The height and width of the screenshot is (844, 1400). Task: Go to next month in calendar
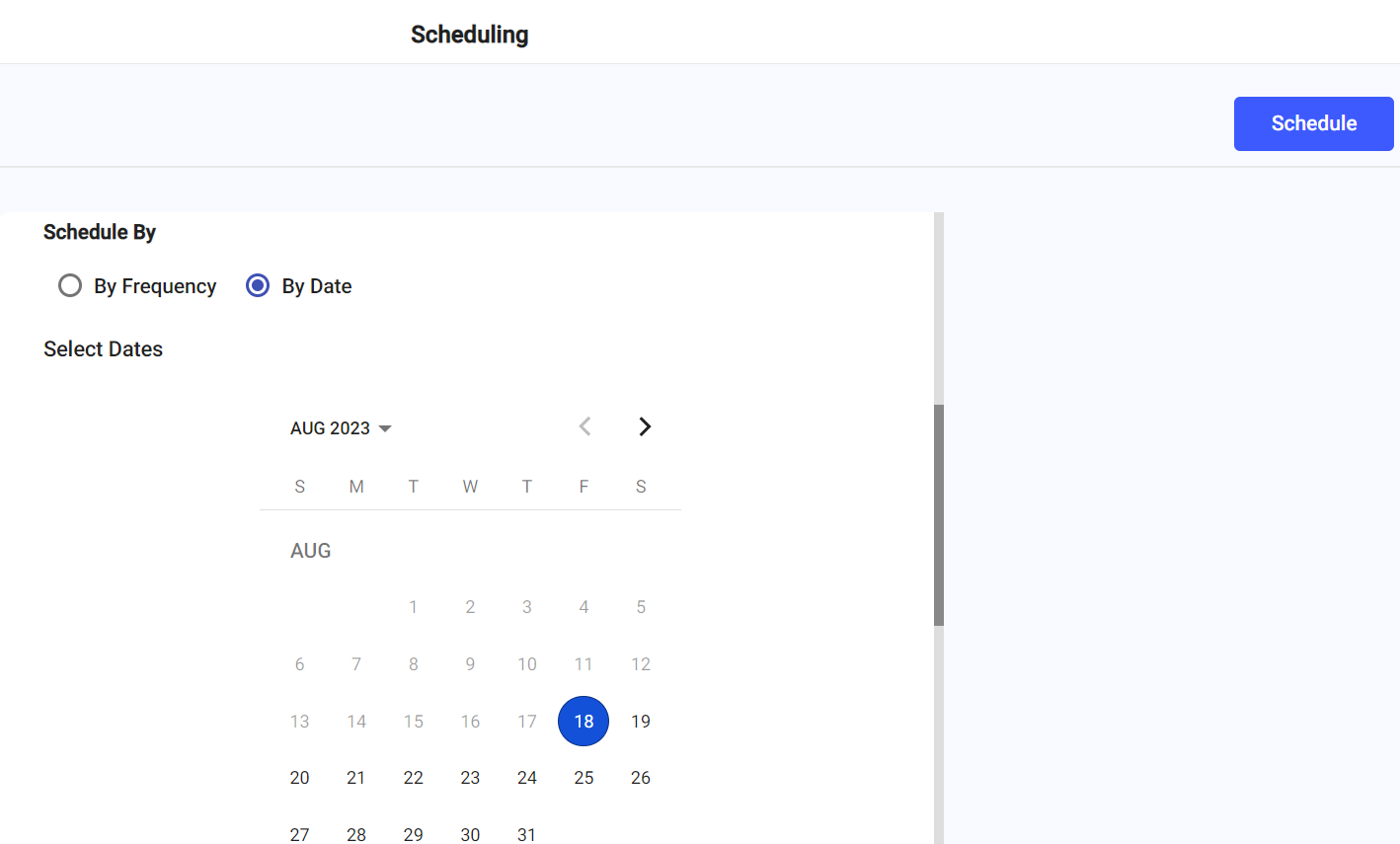[645, 426]
